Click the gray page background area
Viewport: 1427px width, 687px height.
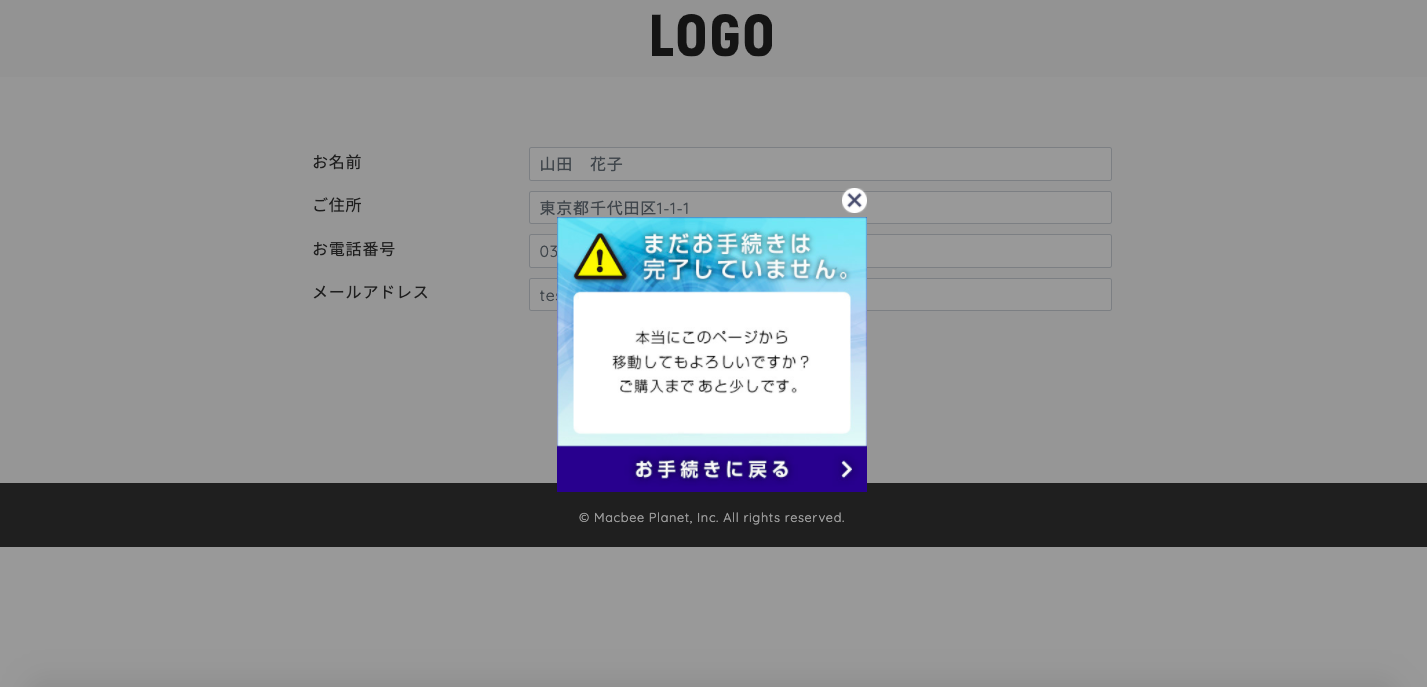point(200,400)
